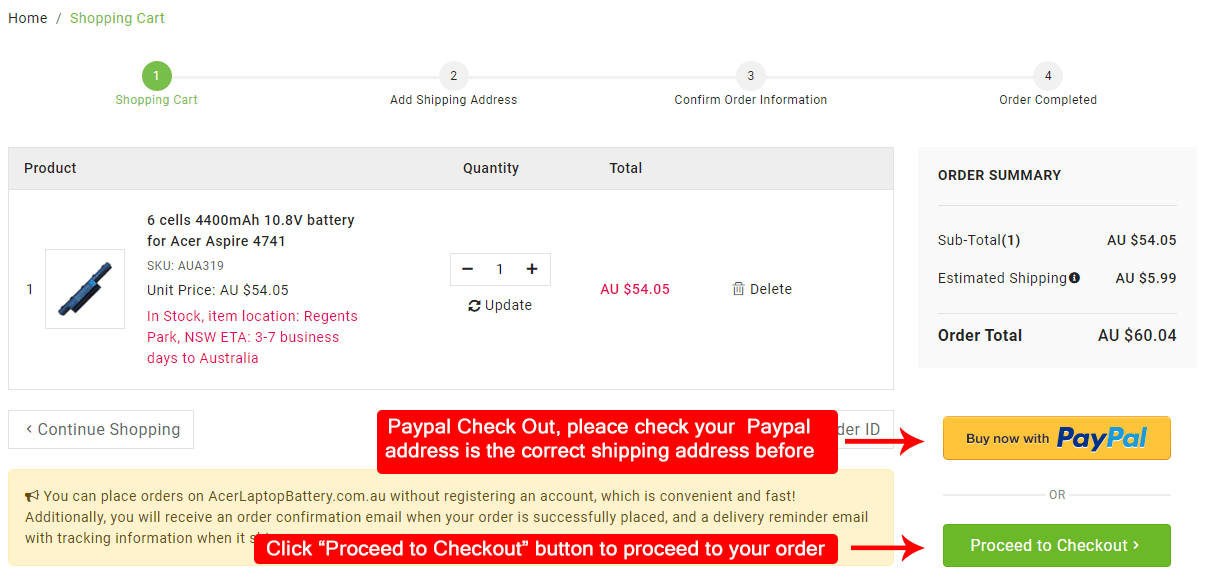Click the Shopping Cart breadcrumb
1208x587 pixels.
[x=117, y=18]
